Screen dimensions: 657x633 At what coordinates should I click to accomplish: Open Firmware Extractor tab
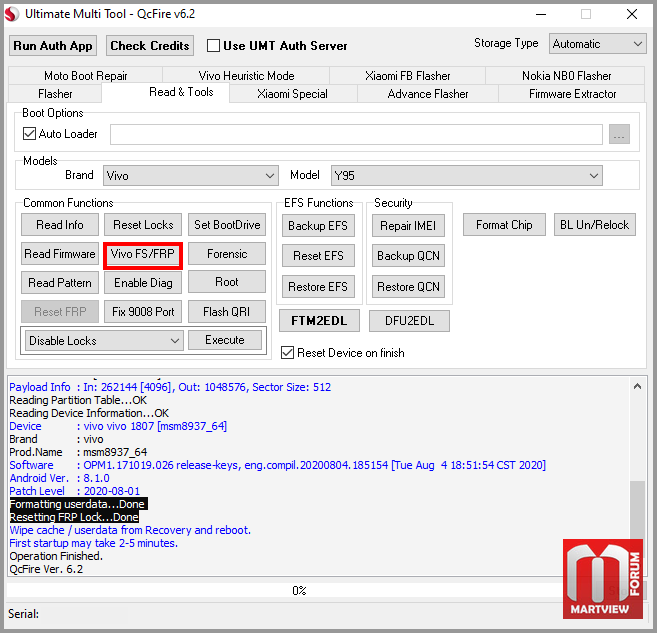pyautogui.click(x=572, y=93)
